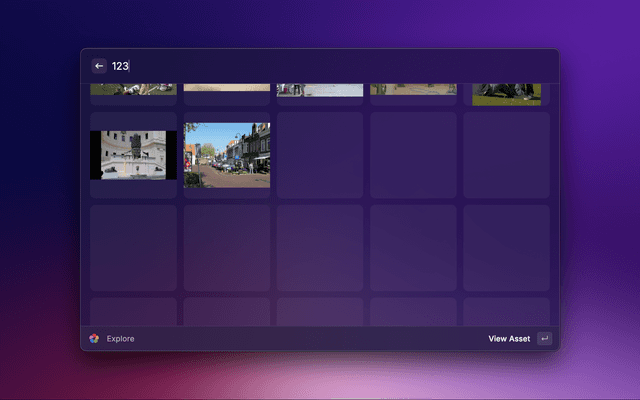Click the cropped empty tile above Explore label
Image resolution: width=640 pixels, height=400 pixels.
coord(133,311)
